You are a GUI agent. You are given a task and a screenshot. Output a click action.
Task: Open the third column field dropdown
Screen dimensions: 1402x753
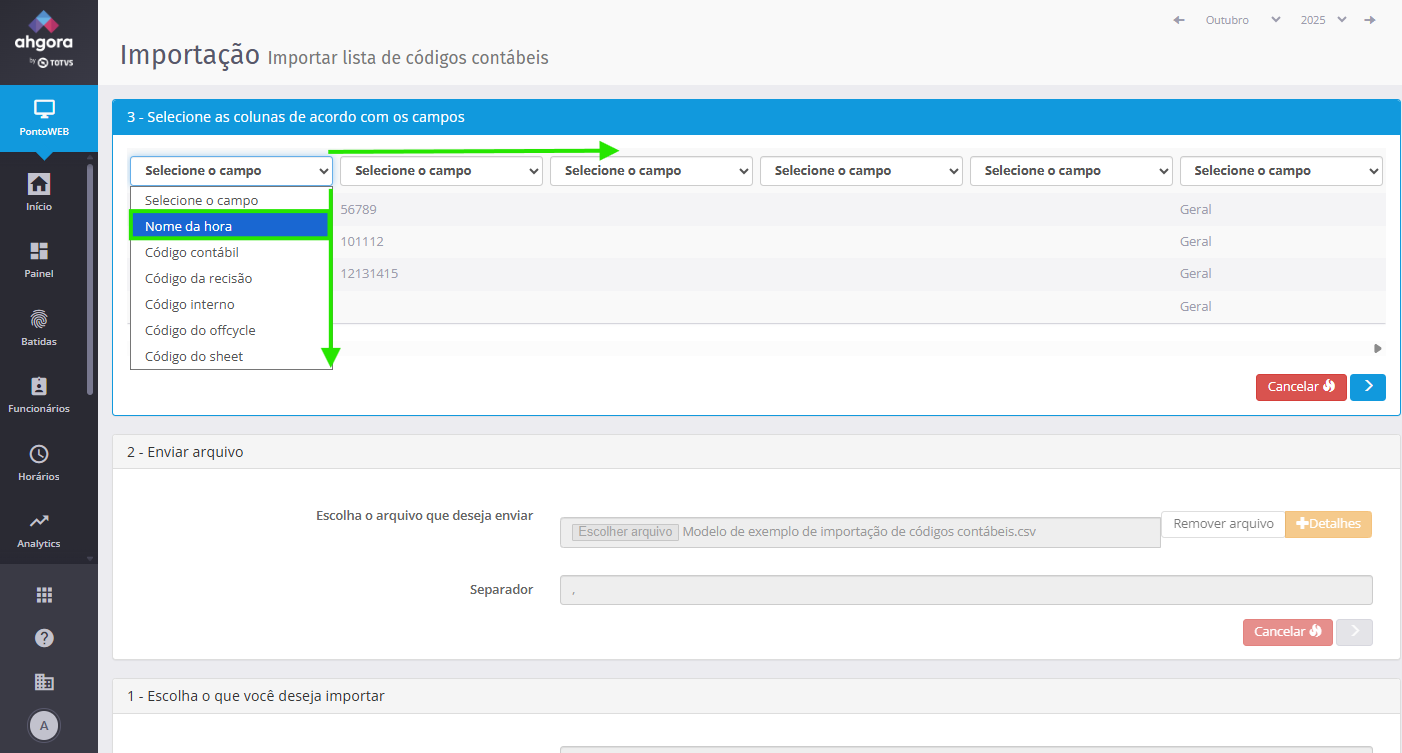[x=651, y=171]
